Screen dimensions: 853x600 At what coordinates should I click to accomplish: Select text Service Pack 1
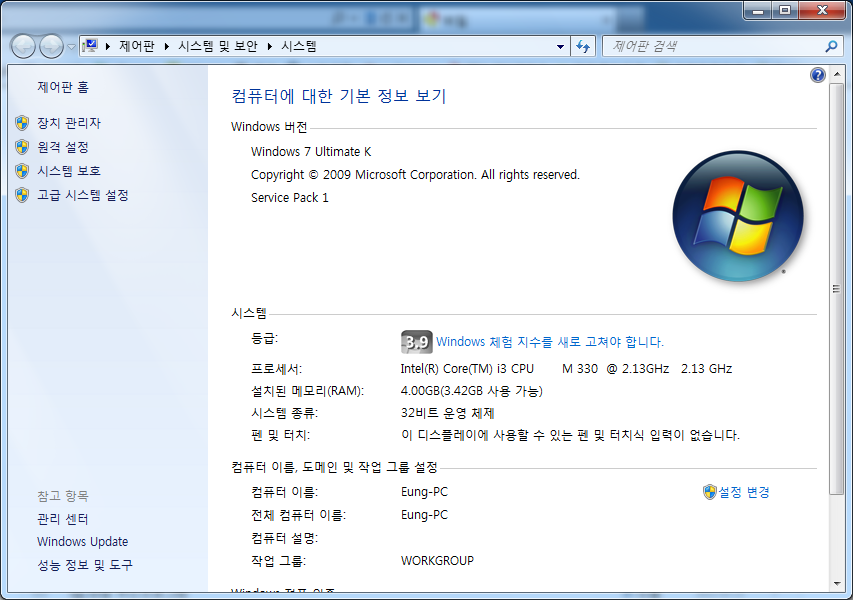(290, 198)
